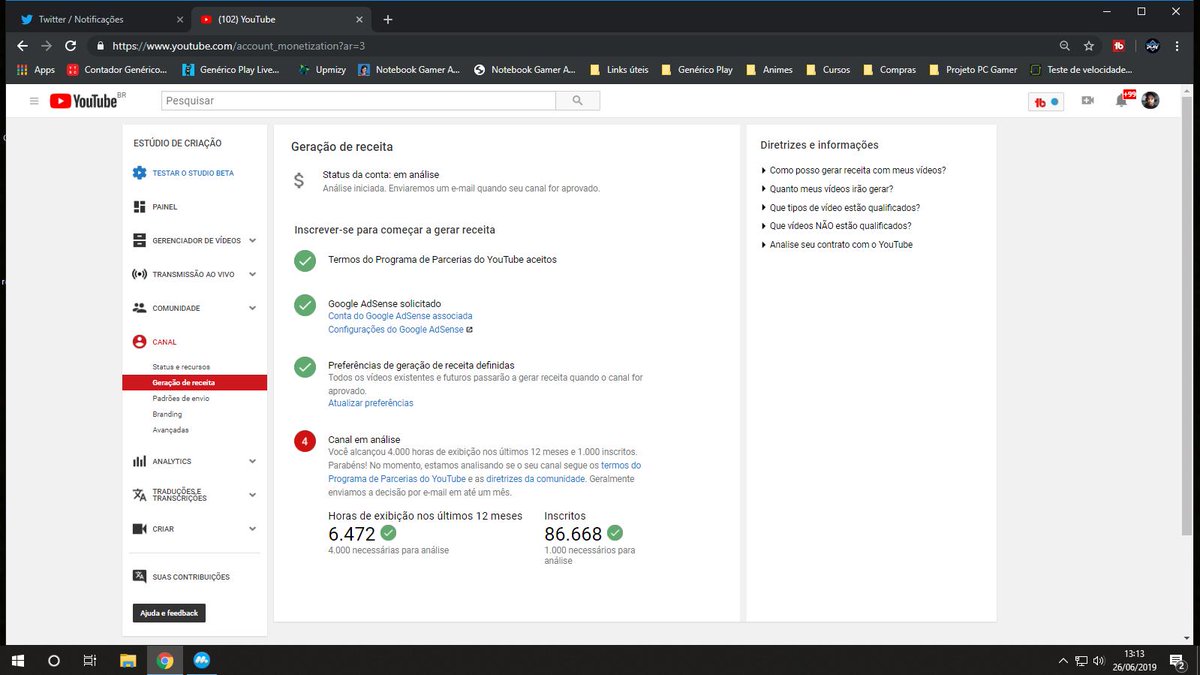
Task: Open diretrizes da comunidade link
Action: click(536, 479)
